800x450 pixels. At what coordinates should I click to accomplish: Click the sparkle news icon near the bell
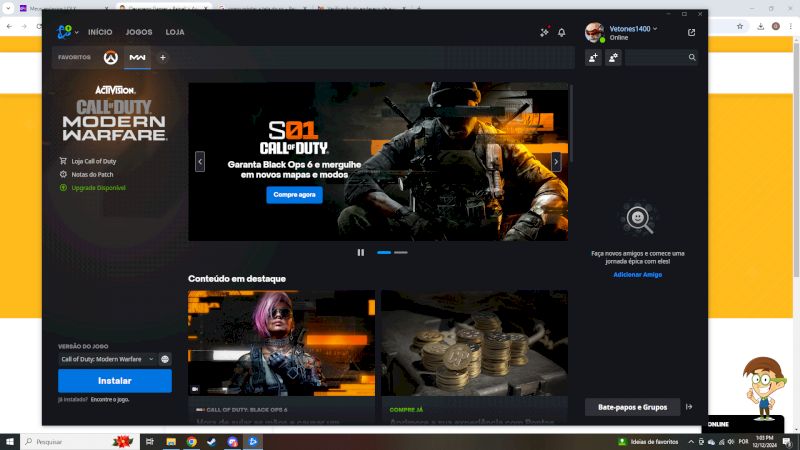[544, 32]
